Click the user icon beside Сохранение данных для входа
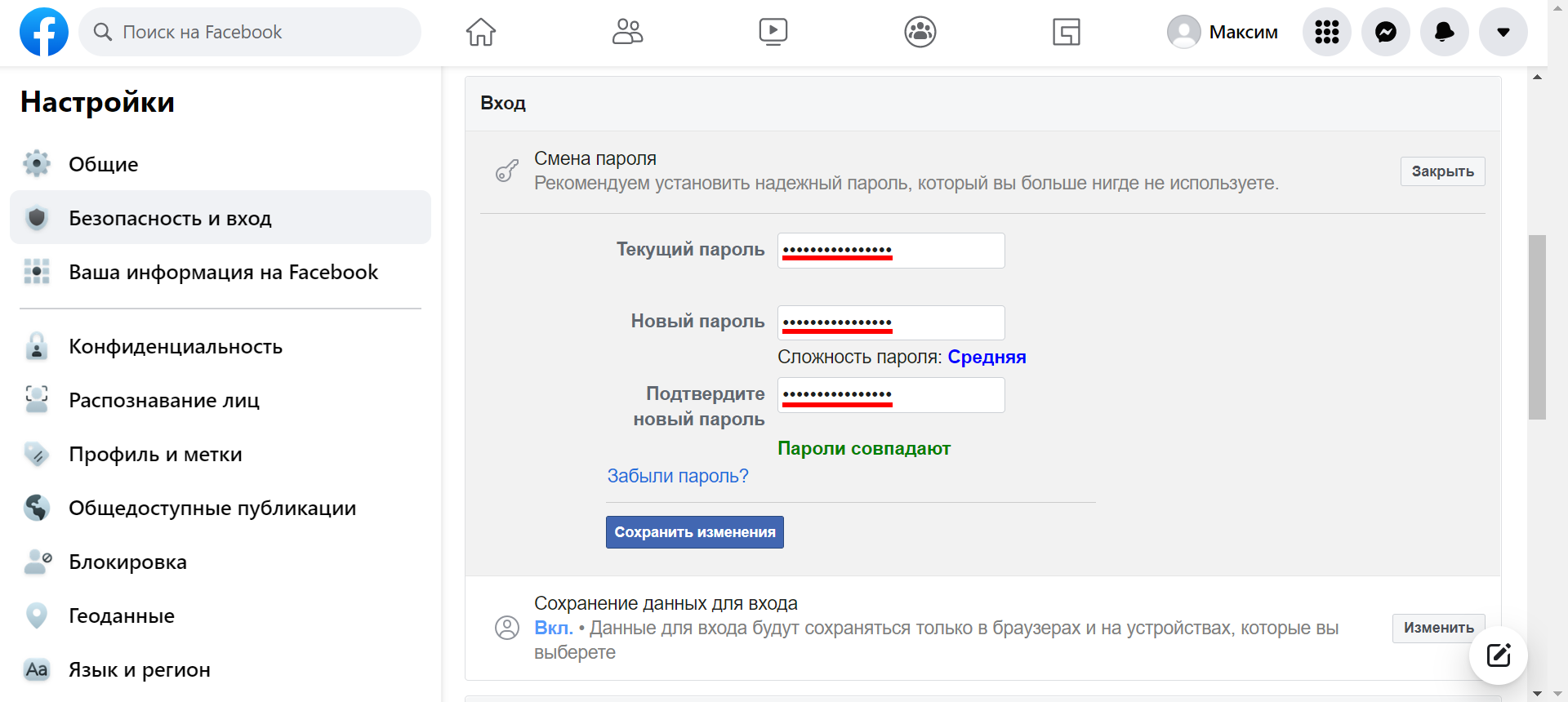 tap(507, 628)
